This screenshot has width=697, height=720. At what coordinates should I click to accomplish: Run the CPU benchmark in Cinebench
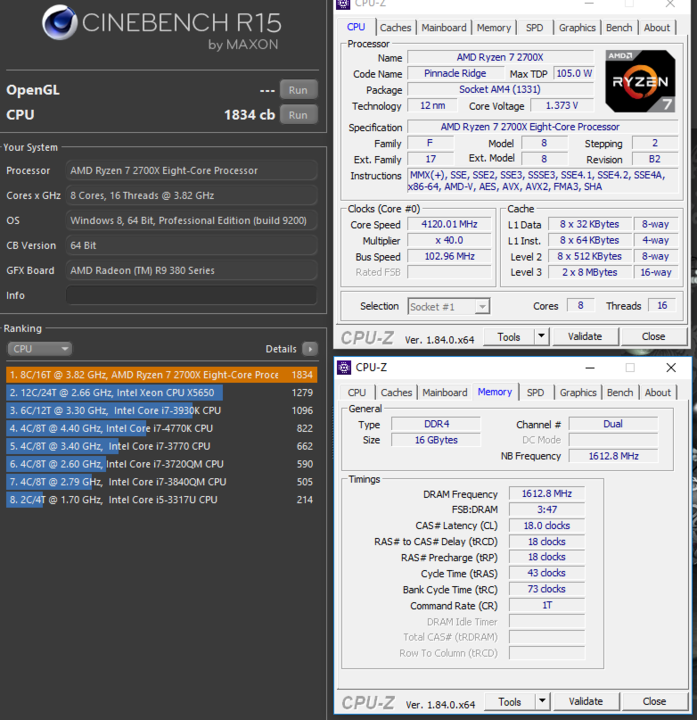(x=298, y=115)
